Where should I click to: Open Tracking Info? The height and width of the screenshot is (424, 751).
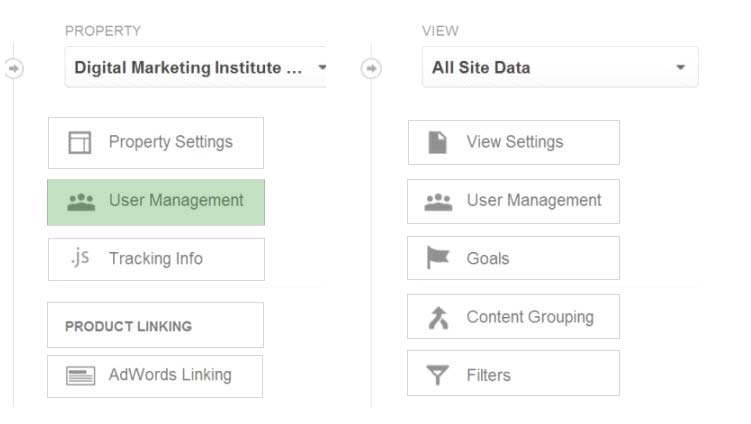[x=156, y=259]
